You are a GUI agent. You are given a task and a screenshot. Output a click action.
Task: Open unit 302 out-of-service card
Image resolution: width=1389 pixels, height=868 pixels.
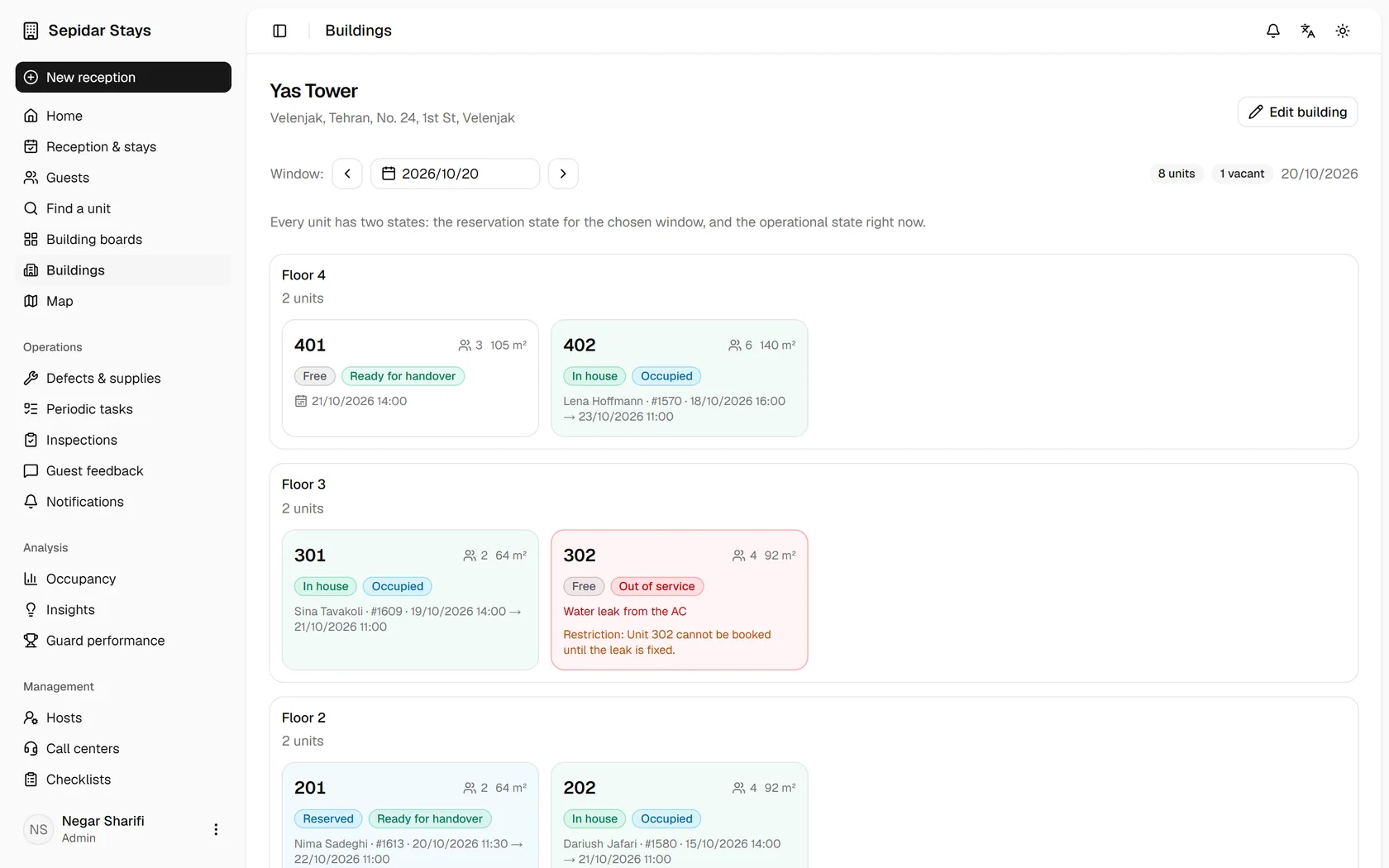tap(679, 600)
